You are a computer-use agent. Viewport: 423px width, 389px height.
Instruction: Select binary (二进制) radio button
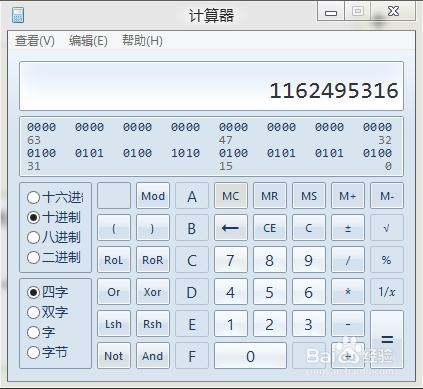point(33,257)
